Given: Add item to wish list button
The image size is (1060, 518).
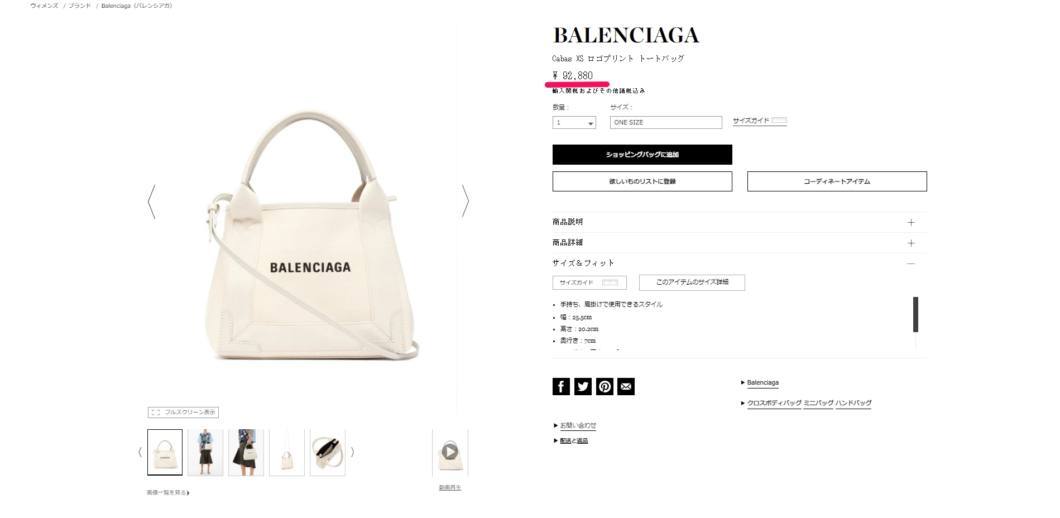Looking at the screenshot, I should coord(642,181).
